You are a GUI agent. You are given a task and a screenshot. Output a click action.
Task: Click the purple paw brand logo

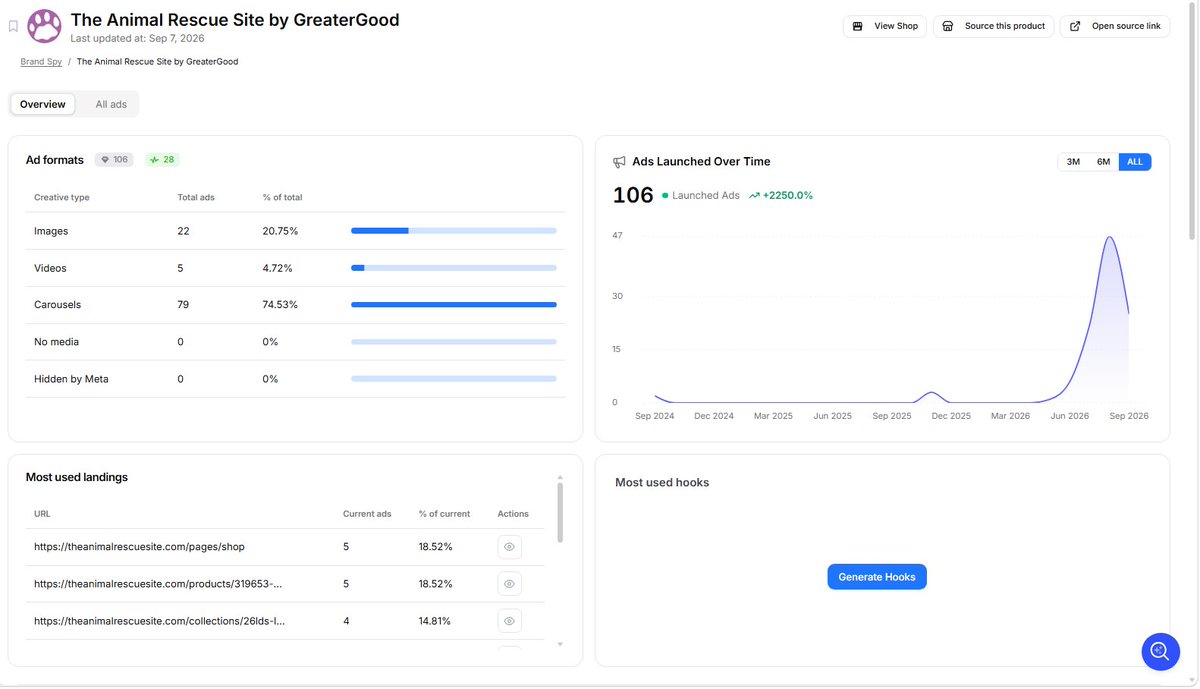tap(44, 26)
